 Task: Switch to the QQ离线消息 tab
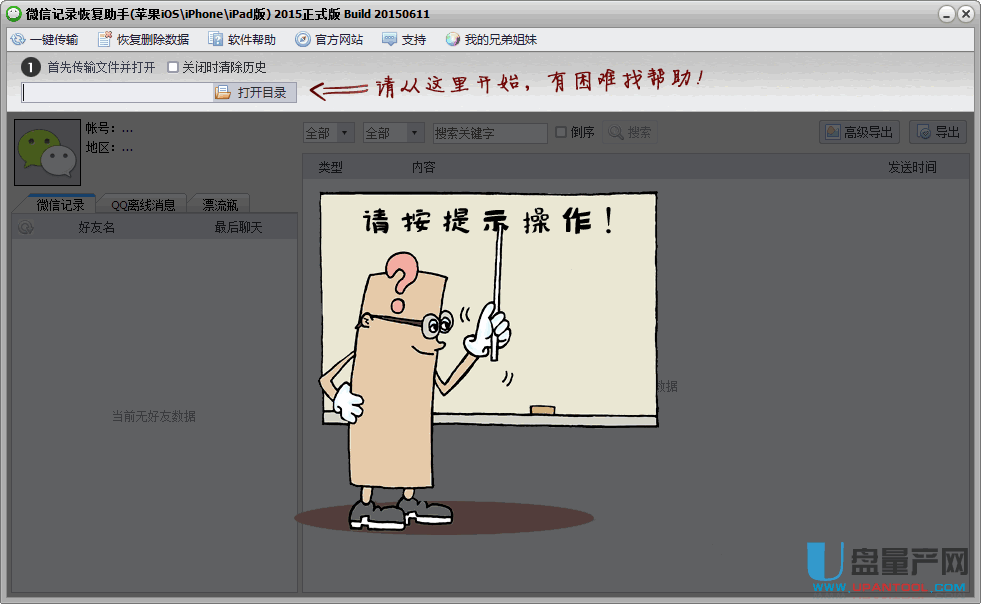[x=143, y=204]
